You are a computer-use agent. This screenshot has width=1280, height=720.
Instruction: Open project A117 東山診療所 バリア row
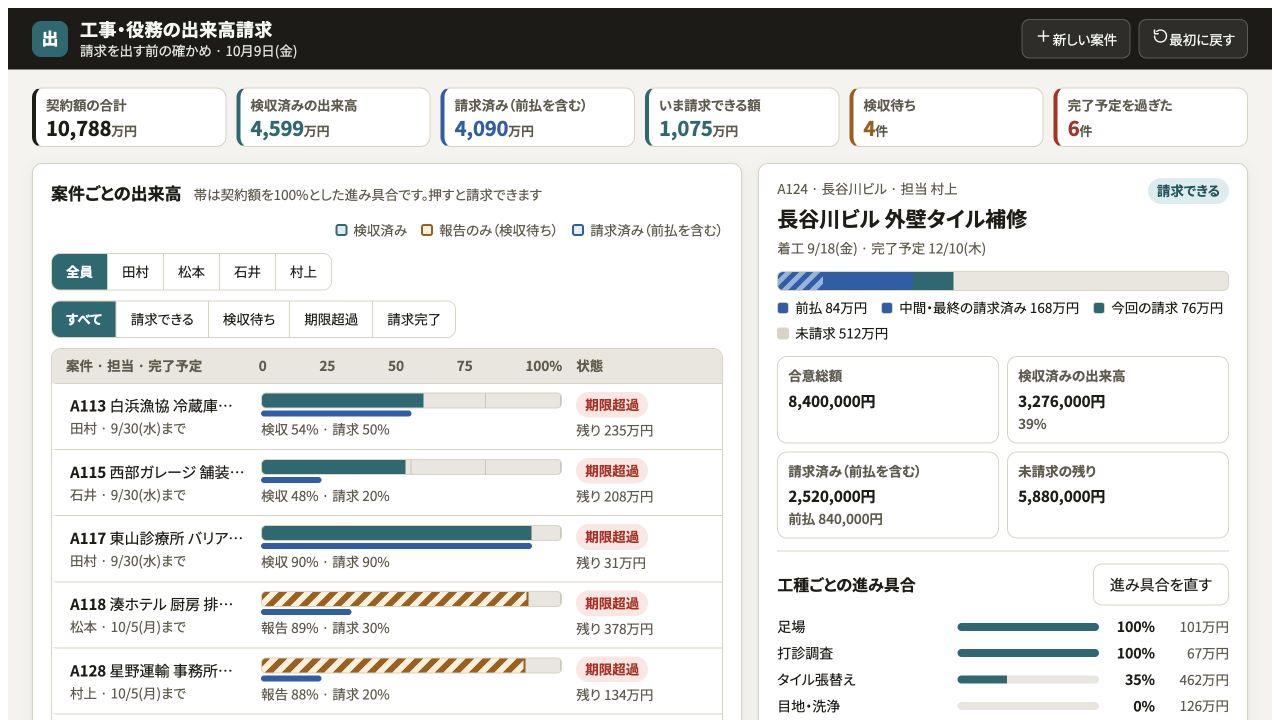[387, 549]
